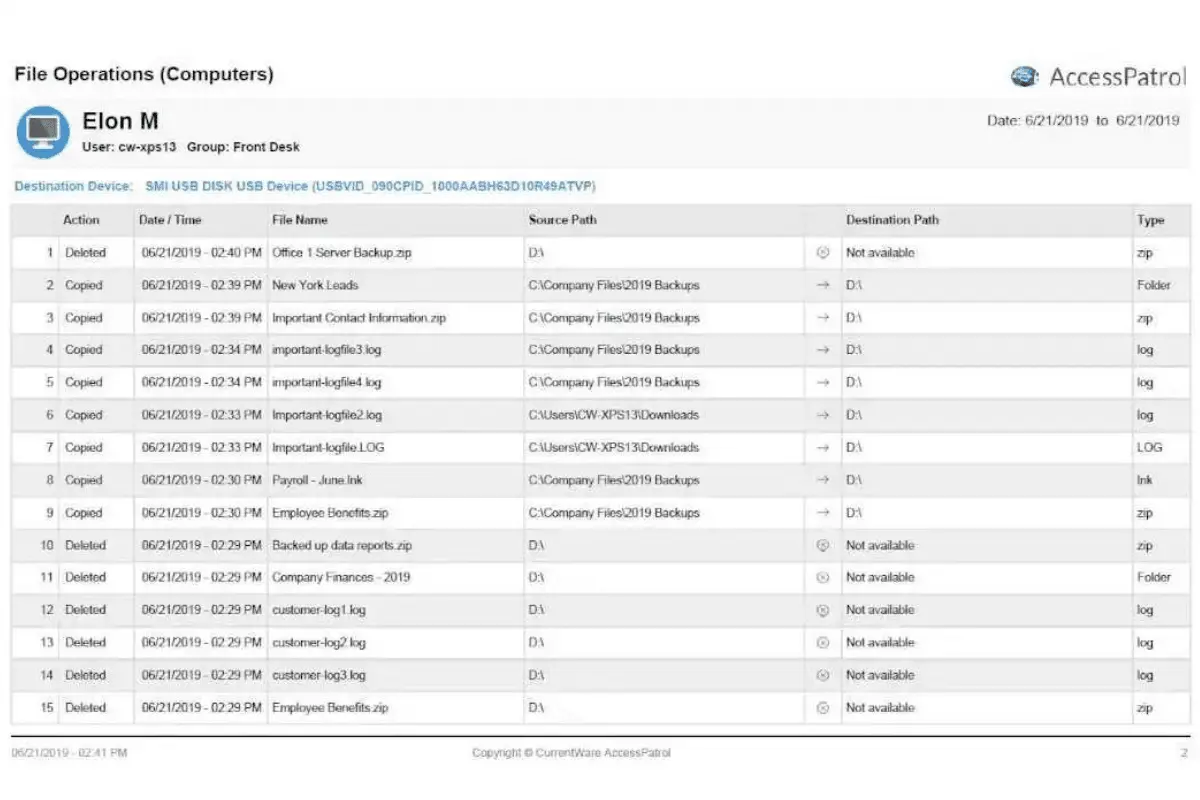Viewport: 1200px width, 800px height.
Task: Select the important-logfile4.log file name
Action: click(327, 382)
